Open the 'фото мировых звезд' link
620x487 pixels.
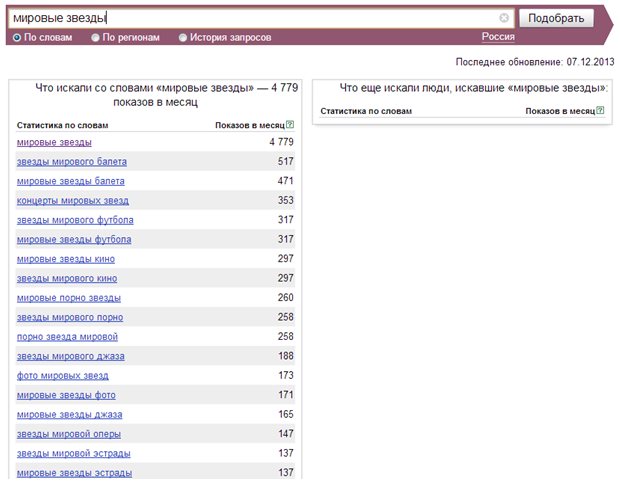pyautogui.click(x=62, y=376)
